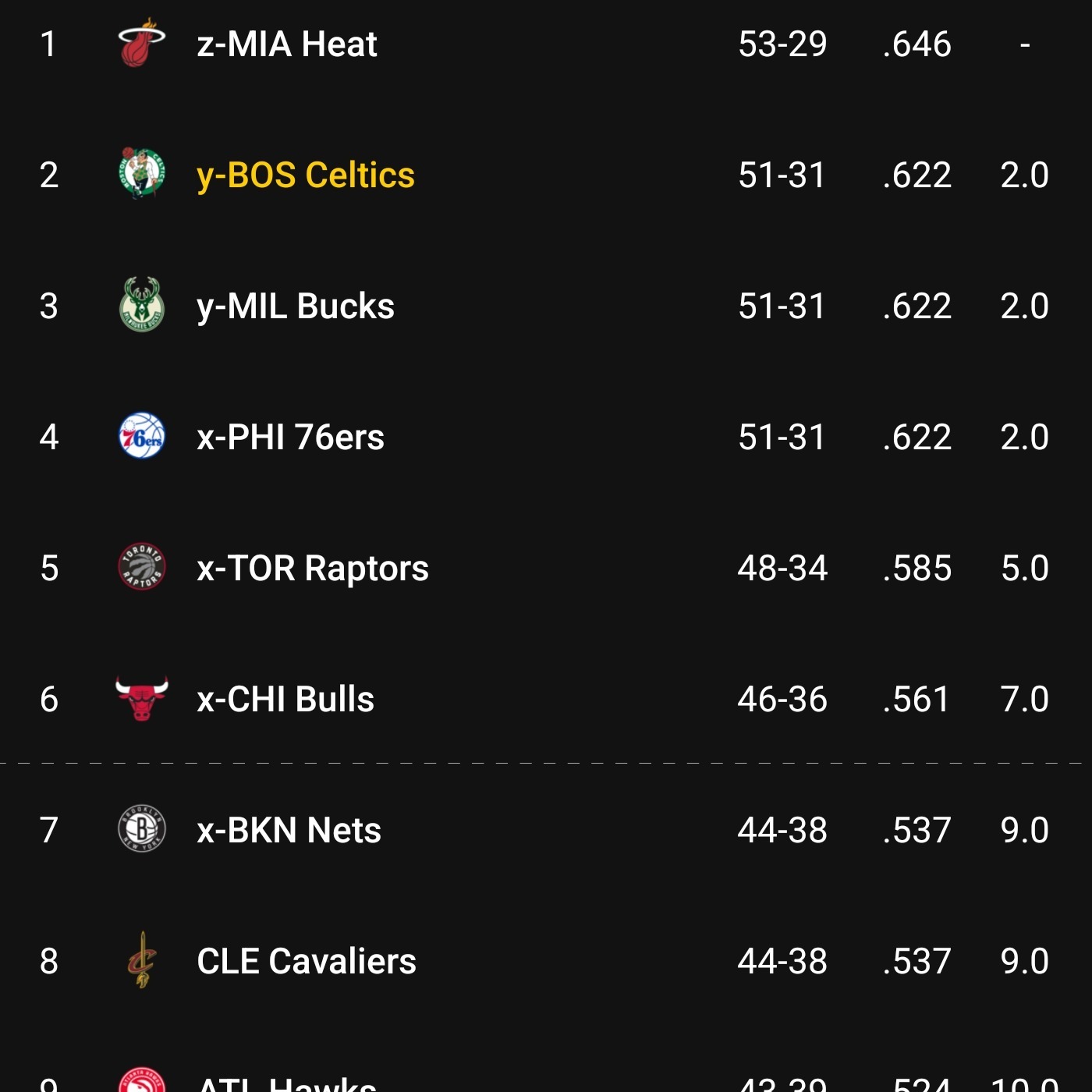Click the Bulls 7.0 games behind value
The image size is (1092, 1092).
(1024, 699)
